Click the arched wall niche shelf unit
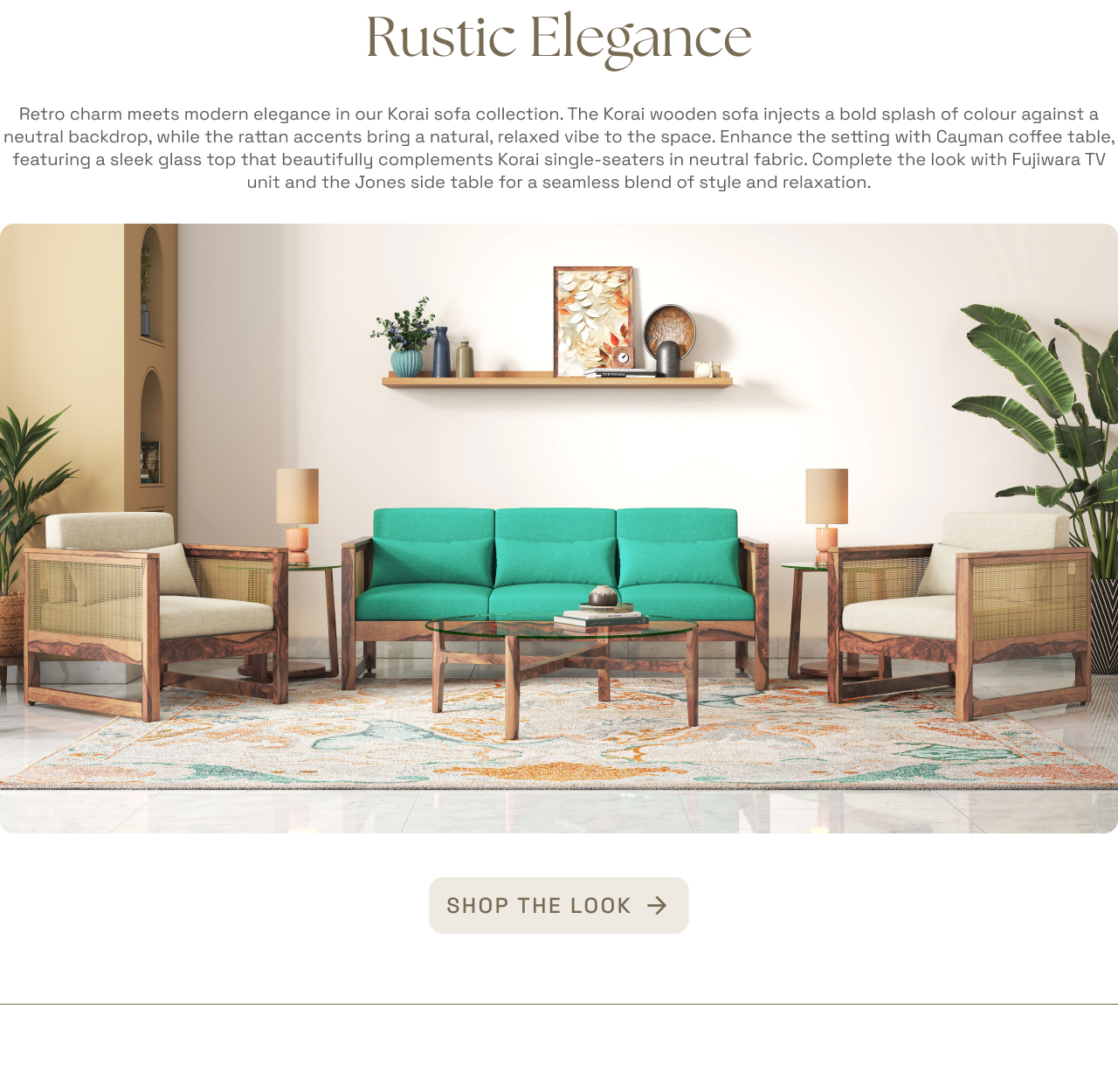This screenshot has height=1092, width=1118. coord(151,367)
